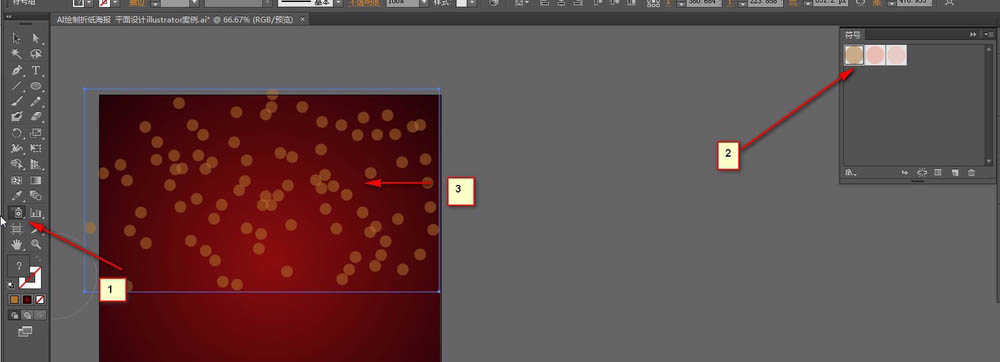Click New Symbol button

(x=955, y=172)
